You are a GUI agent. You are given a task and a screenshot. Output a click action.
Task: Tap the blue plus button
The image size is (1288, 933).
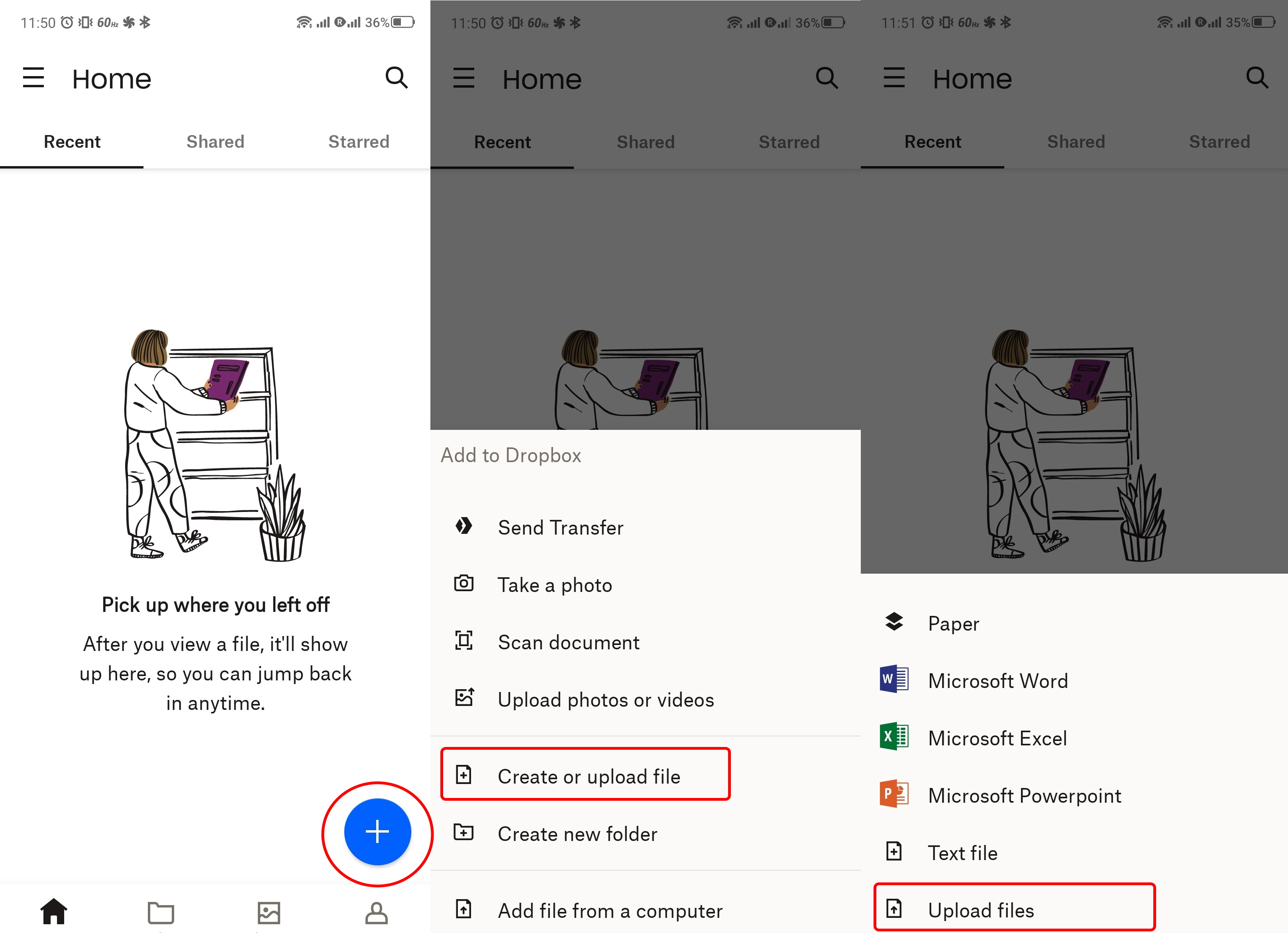[378, 834]
